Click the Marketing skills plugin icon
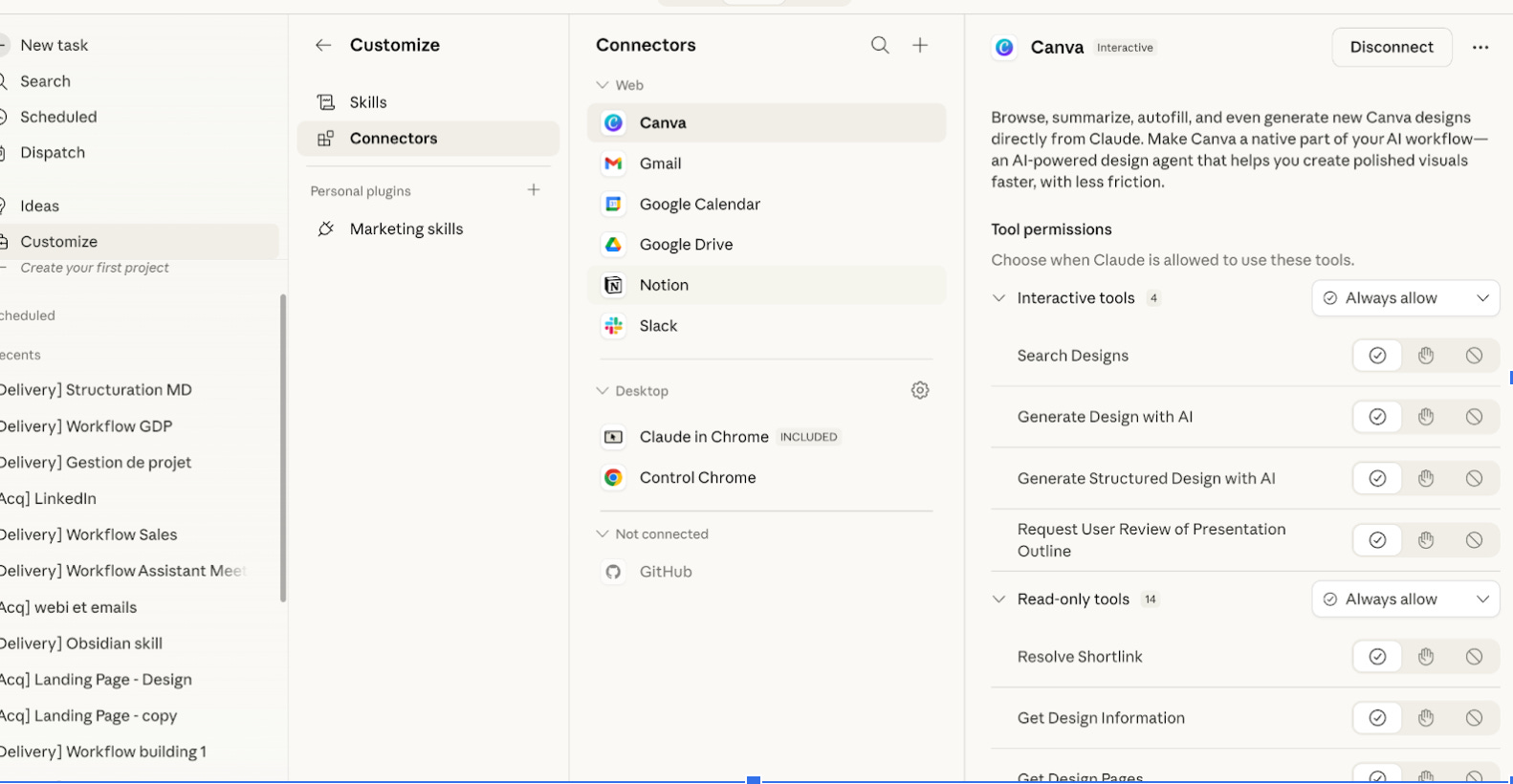The width and height of the screenshot is (1513, 784). tap(326, 229)
